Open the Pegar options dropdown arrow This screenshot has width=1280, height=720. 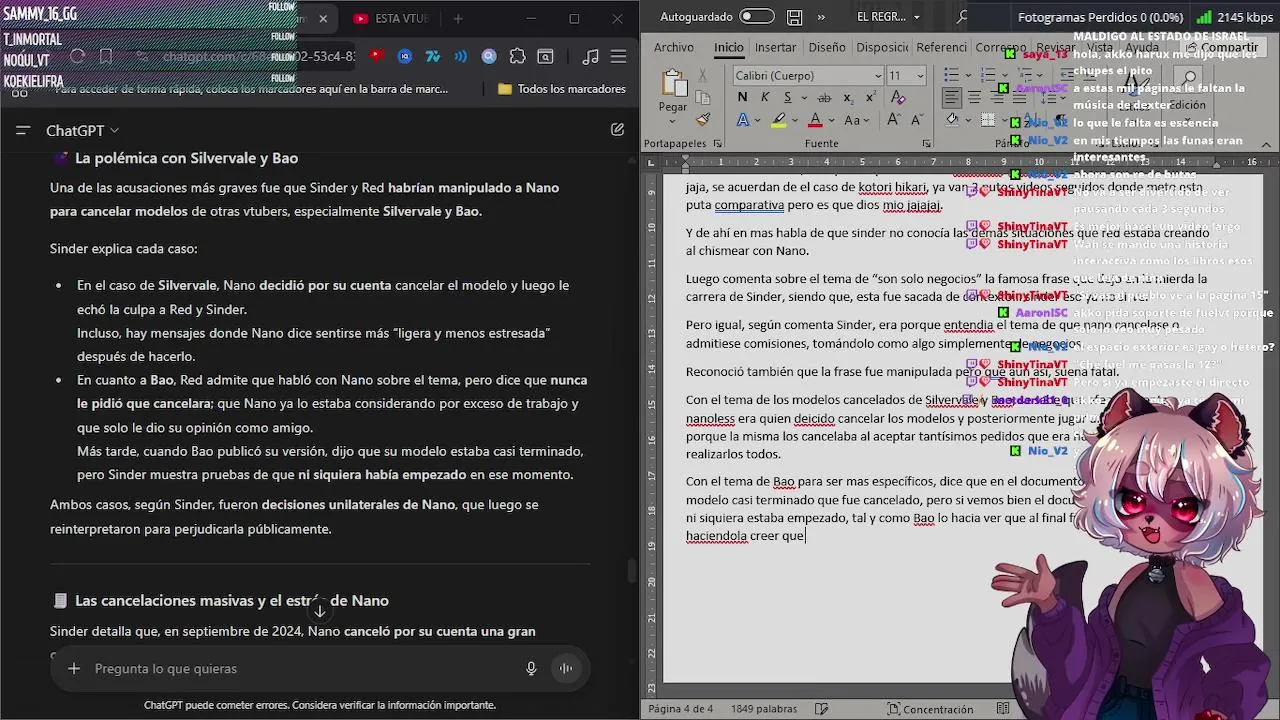click(x=673, y=119)
